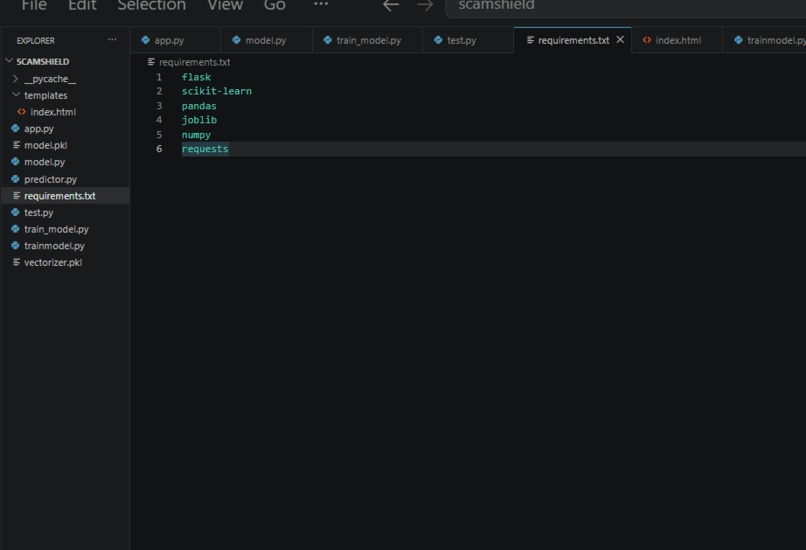
Task: Open vectorizer.pkl in Explorer tree
Action: click(65, 262)
